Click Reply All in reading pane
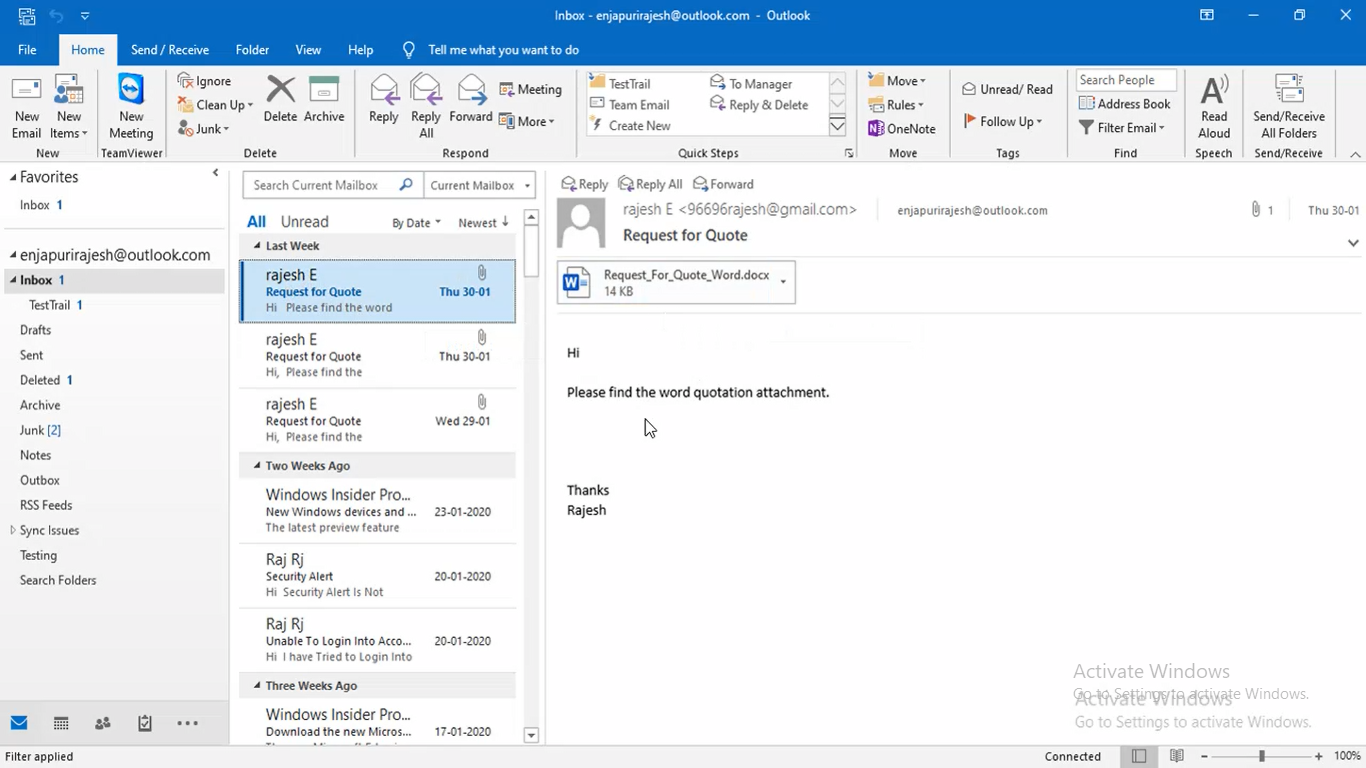Viewport: 1366px width, 768px height. click(x=650, y=184)
